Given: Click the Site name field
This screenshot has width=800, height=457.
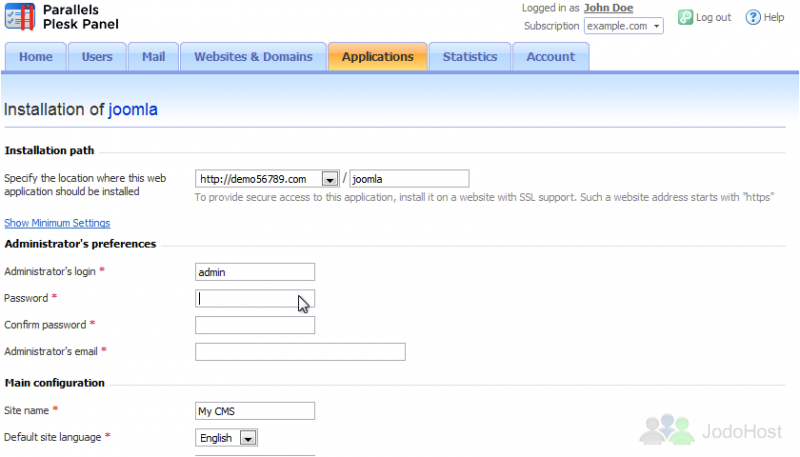Looking at the screenshot, I should [x=255, y=411].
